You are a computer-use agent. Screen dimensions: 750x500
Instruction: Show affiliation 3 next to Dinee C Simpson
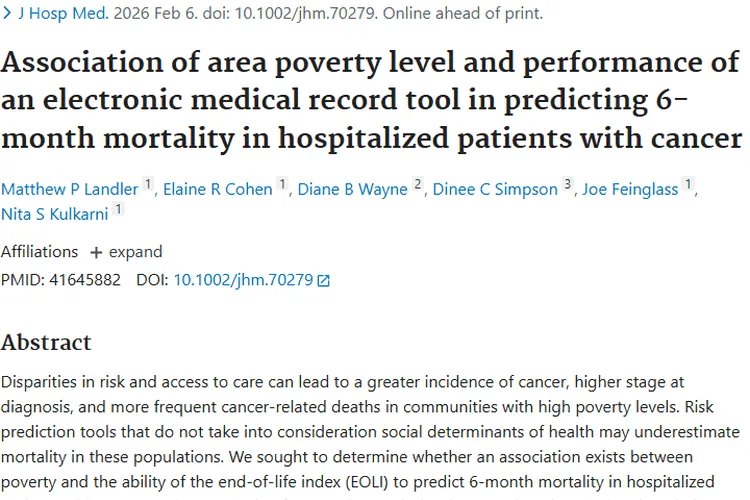tap(568, 185)
